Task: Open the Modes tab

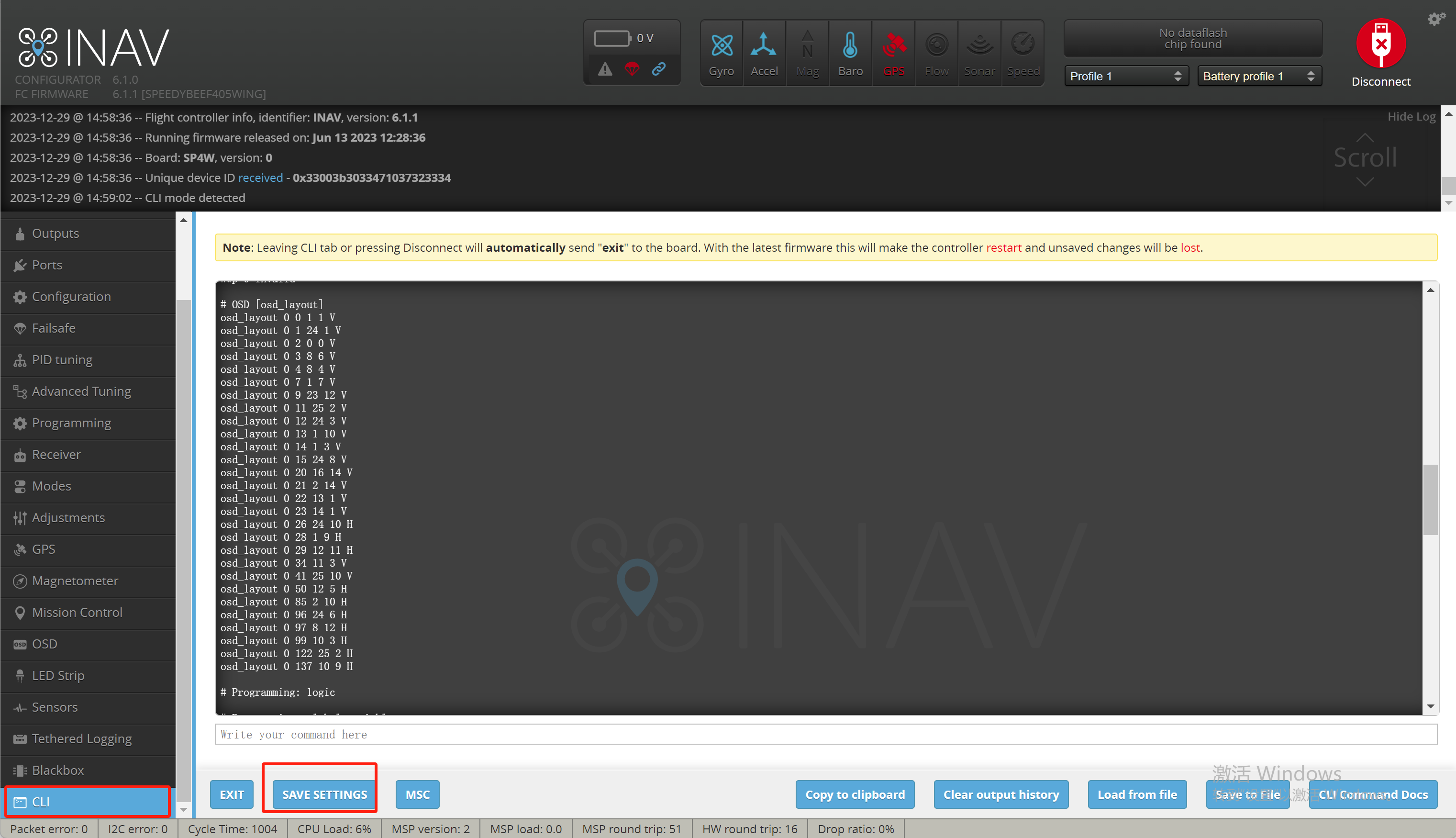Action: point(88,486)
